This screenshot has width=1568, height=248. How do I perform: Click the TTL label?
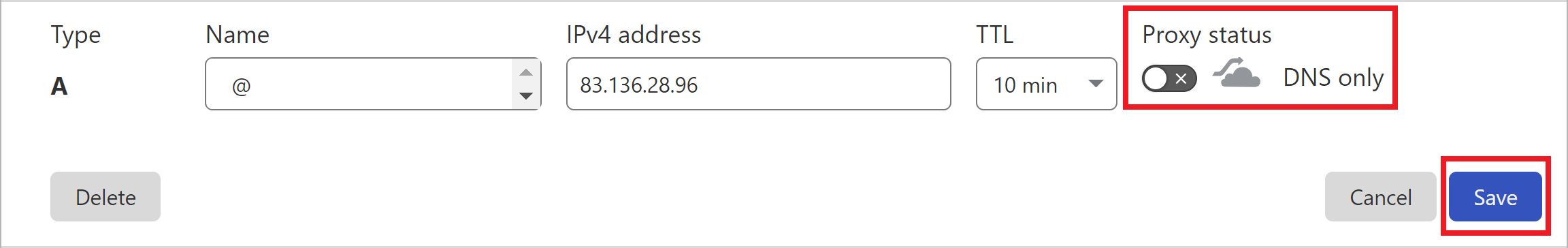tap(995, 35)
